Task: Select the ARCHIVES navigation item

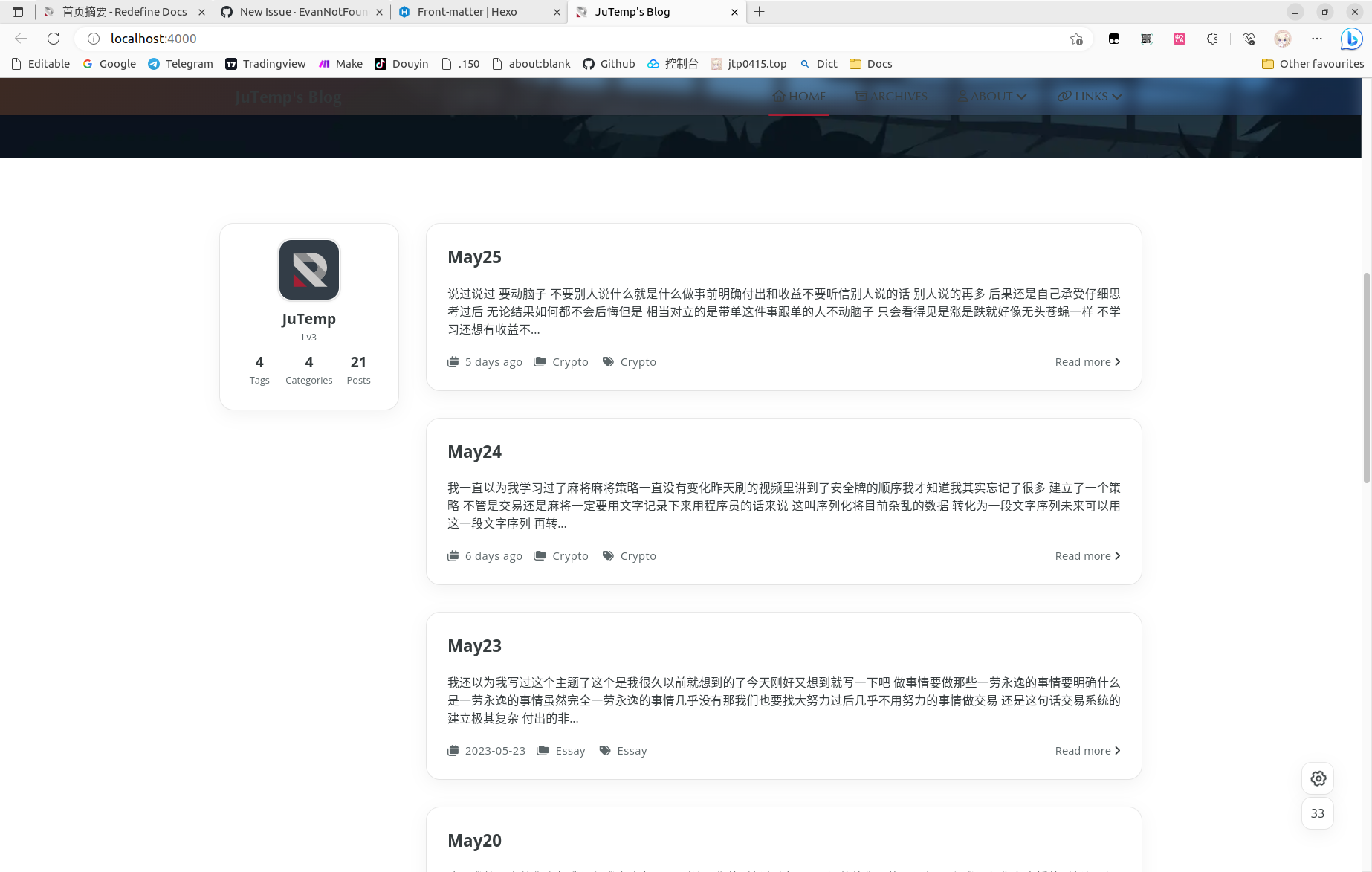Action: click(x=891, y=96)
